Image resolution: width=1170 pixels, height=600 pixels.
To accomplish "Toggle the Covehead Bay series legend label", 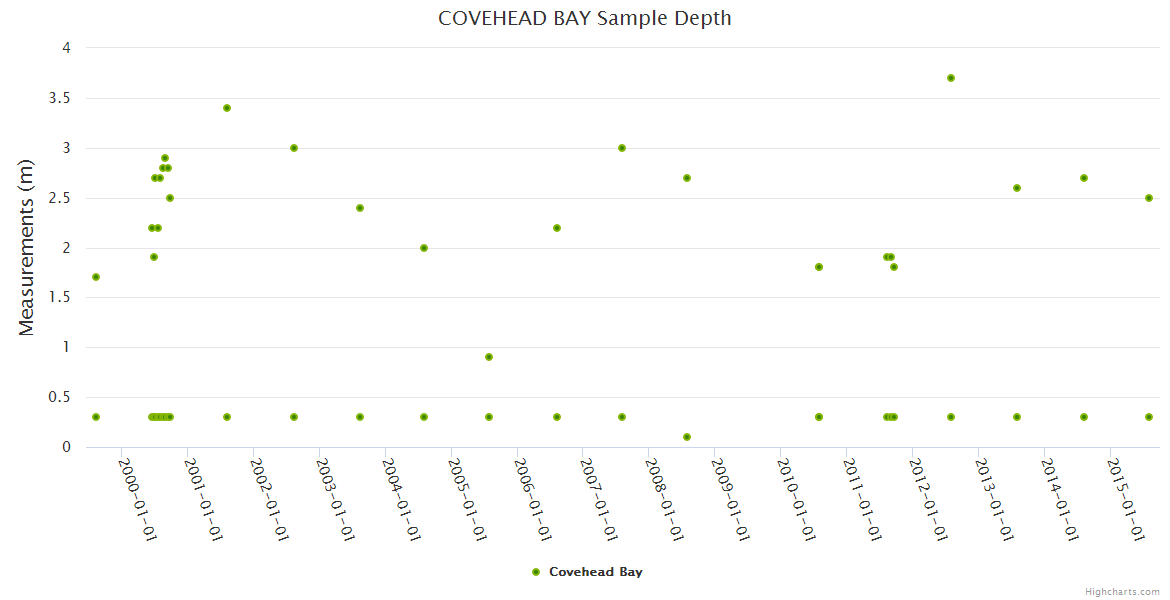I will (595, 572).
